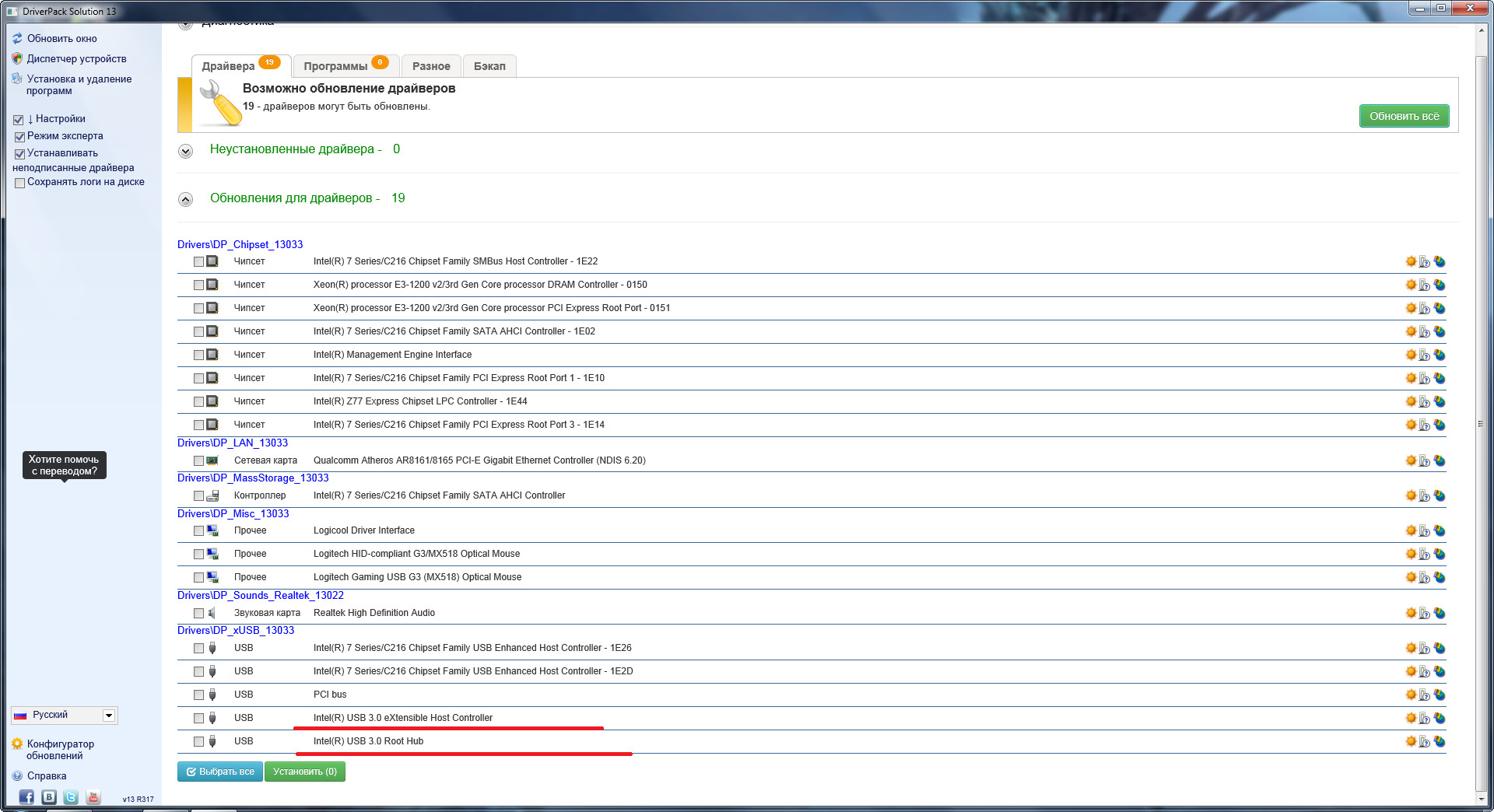Open the Facebook icon in the sidebar
Viewport: 1494px width, 812px height.
click(x=26, y=797)
